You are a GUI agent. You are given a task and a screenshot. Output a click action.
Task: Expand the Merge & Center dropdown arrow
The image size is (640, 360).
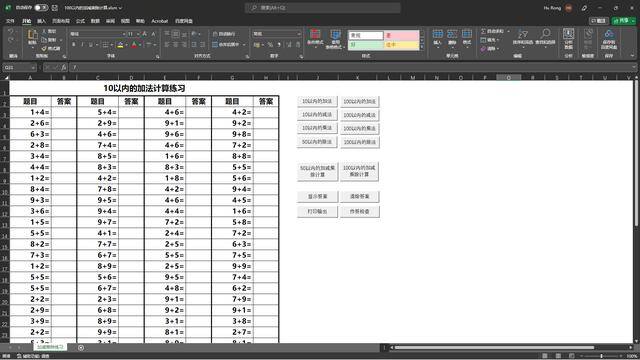point(244,45)
